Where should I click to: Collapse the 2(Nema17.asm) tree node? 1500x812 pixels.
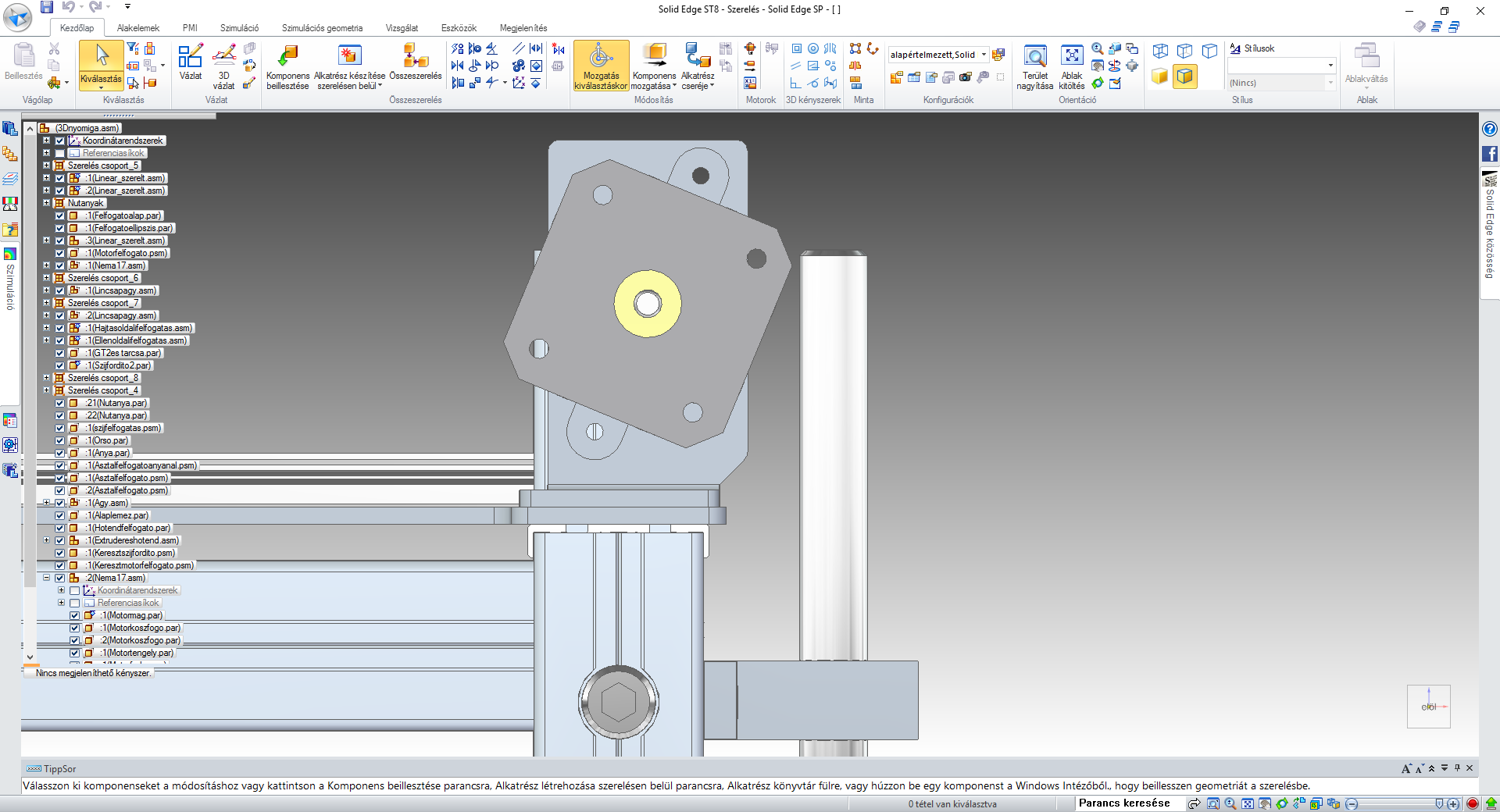pos(46,578)
